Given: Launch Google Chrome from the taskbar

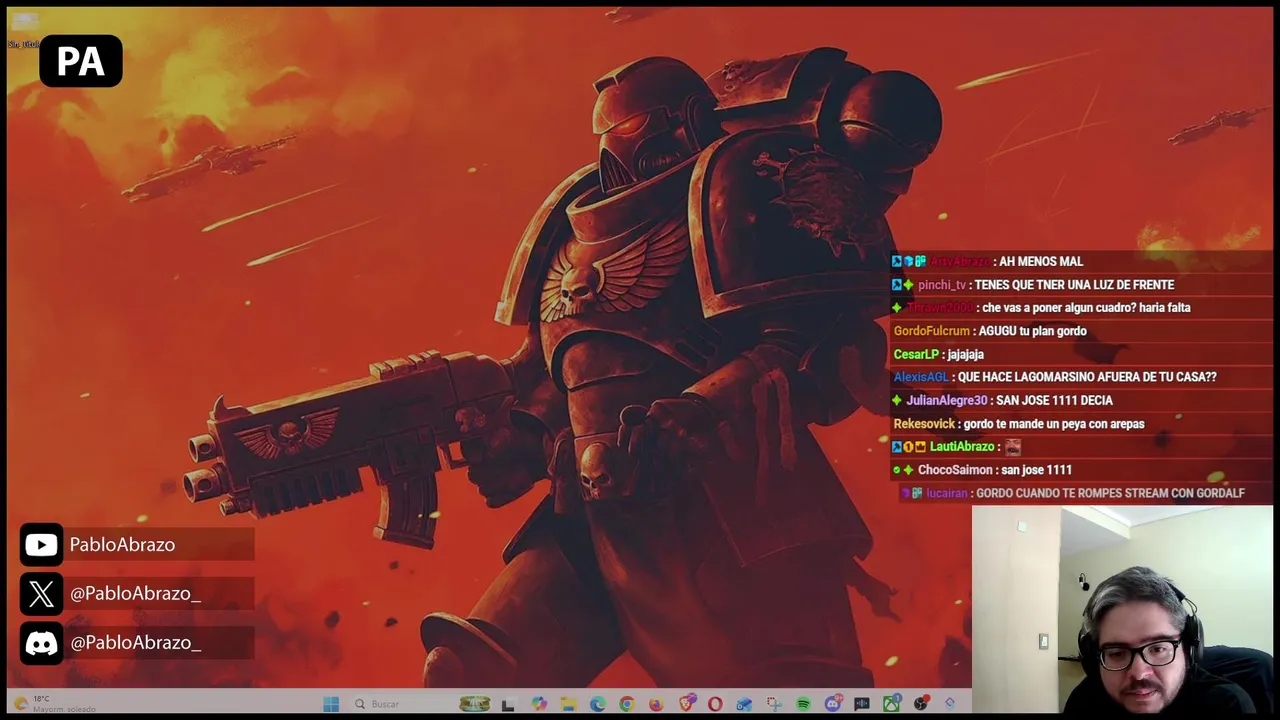Looking at the screenshot, I should tap(626, 704).
